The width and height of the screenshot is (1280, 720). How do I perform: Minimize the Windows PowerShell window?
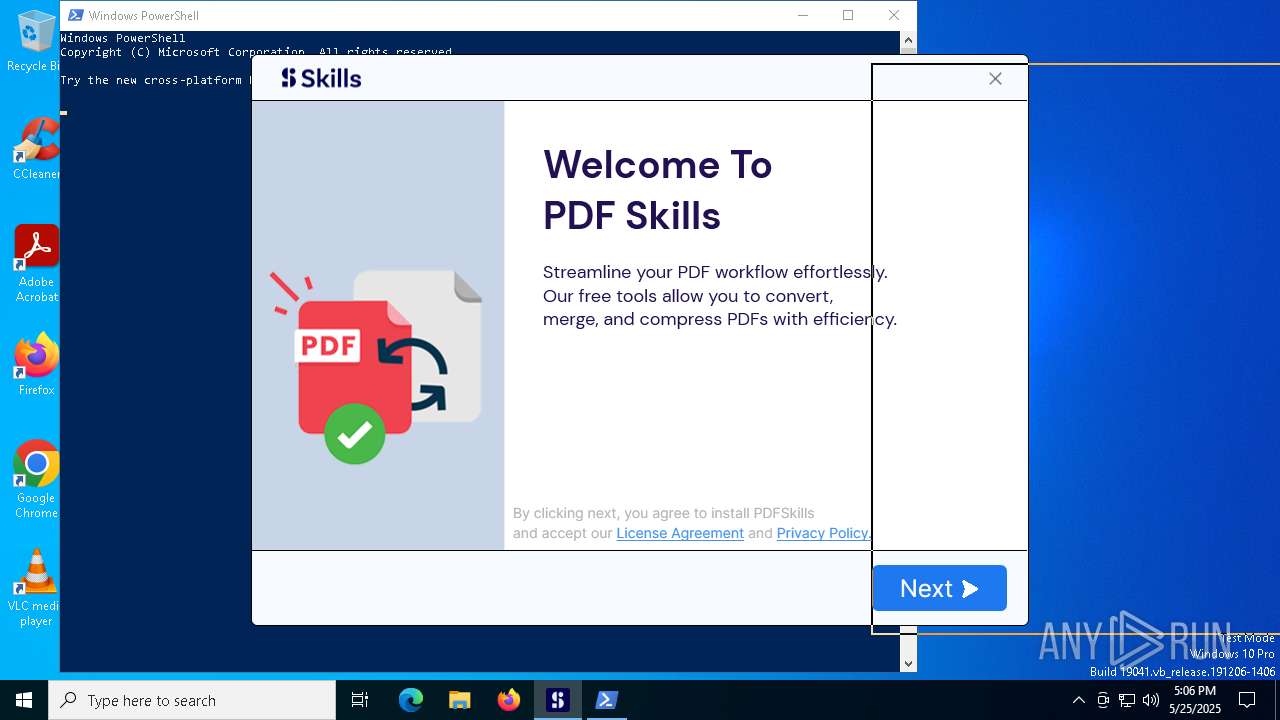803,15
